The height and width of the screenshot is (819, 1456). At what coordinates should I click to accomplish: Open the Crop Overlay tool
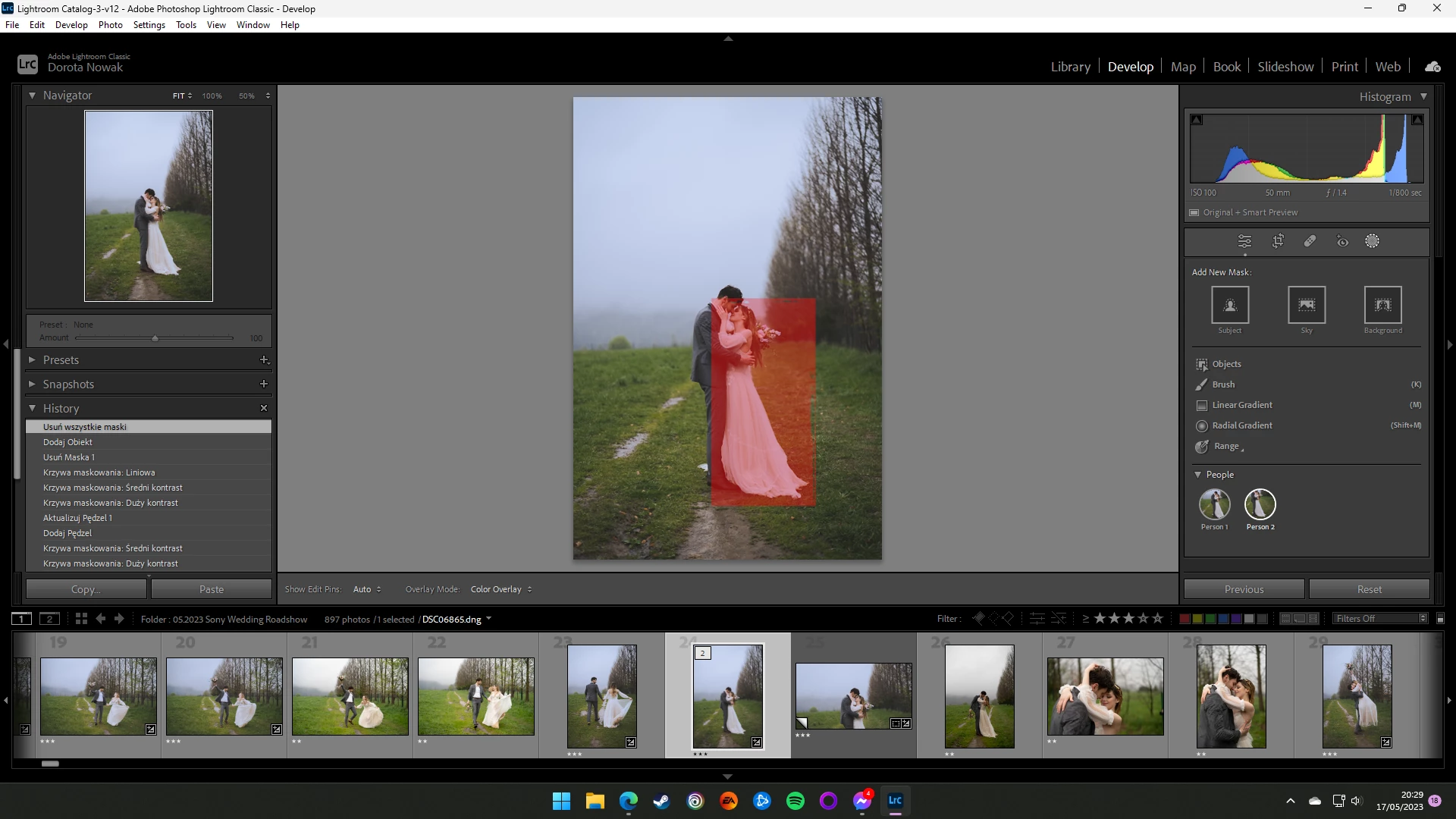click(x=1278, y=241)
